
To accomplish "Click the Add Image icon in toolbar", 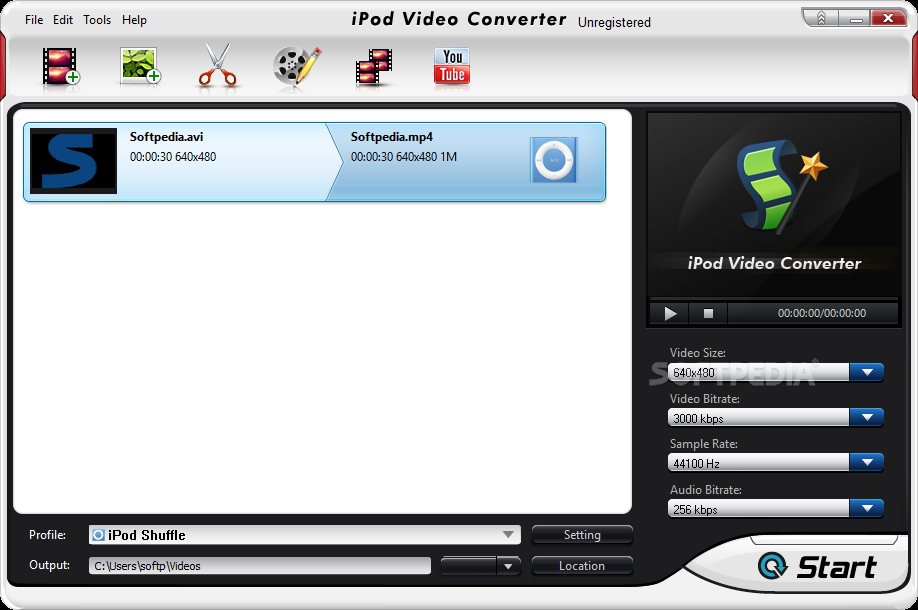I will [140, 65].
